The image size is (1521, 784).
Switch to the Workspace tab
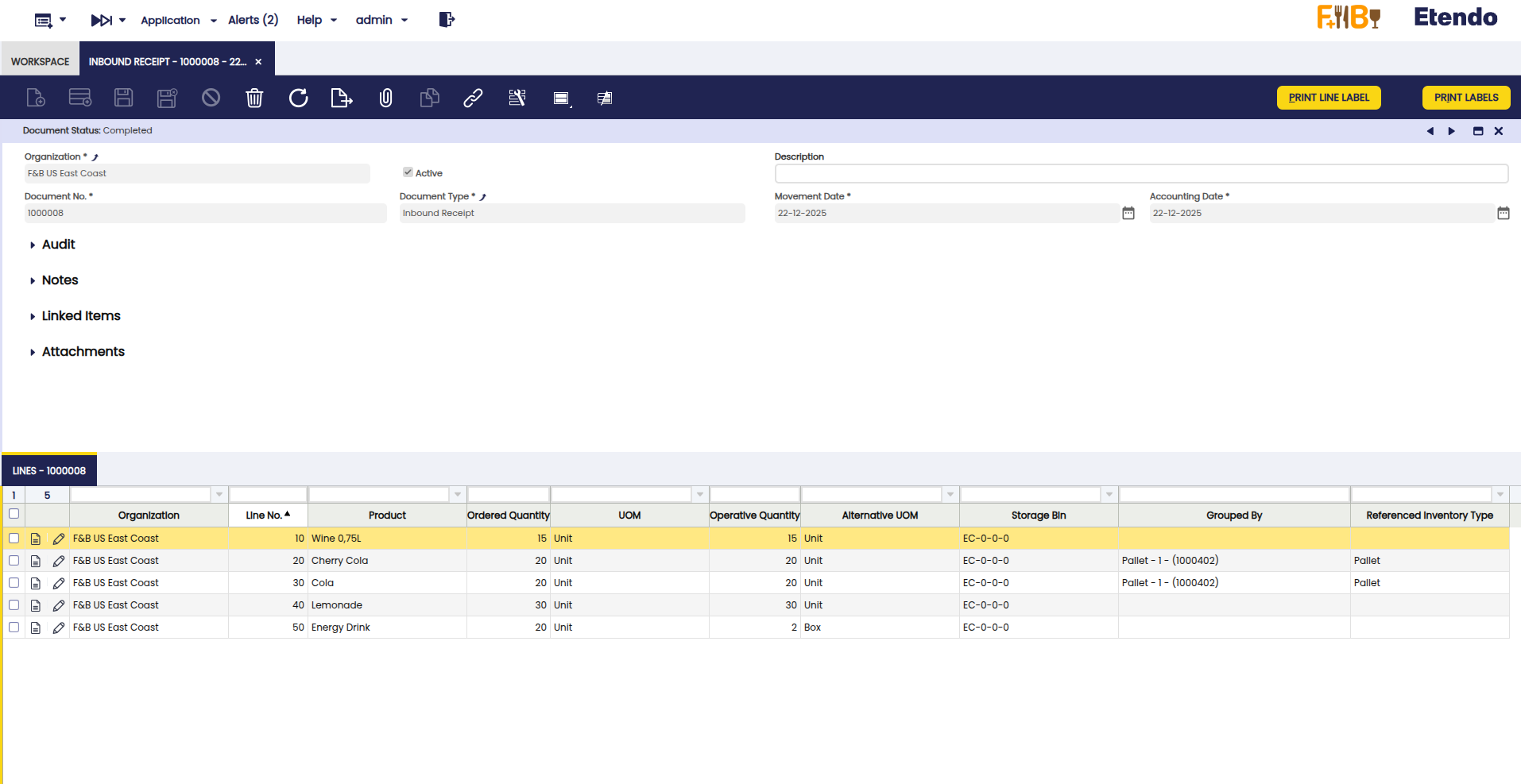pyautogui.click(x=40, y=61)
